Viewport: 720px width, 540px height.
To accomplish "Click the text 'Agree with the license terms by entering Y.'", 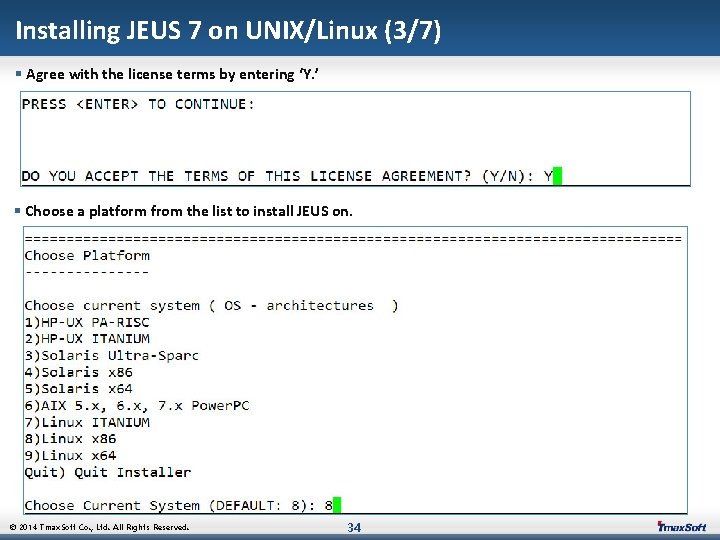I will (x=172, y=74).
